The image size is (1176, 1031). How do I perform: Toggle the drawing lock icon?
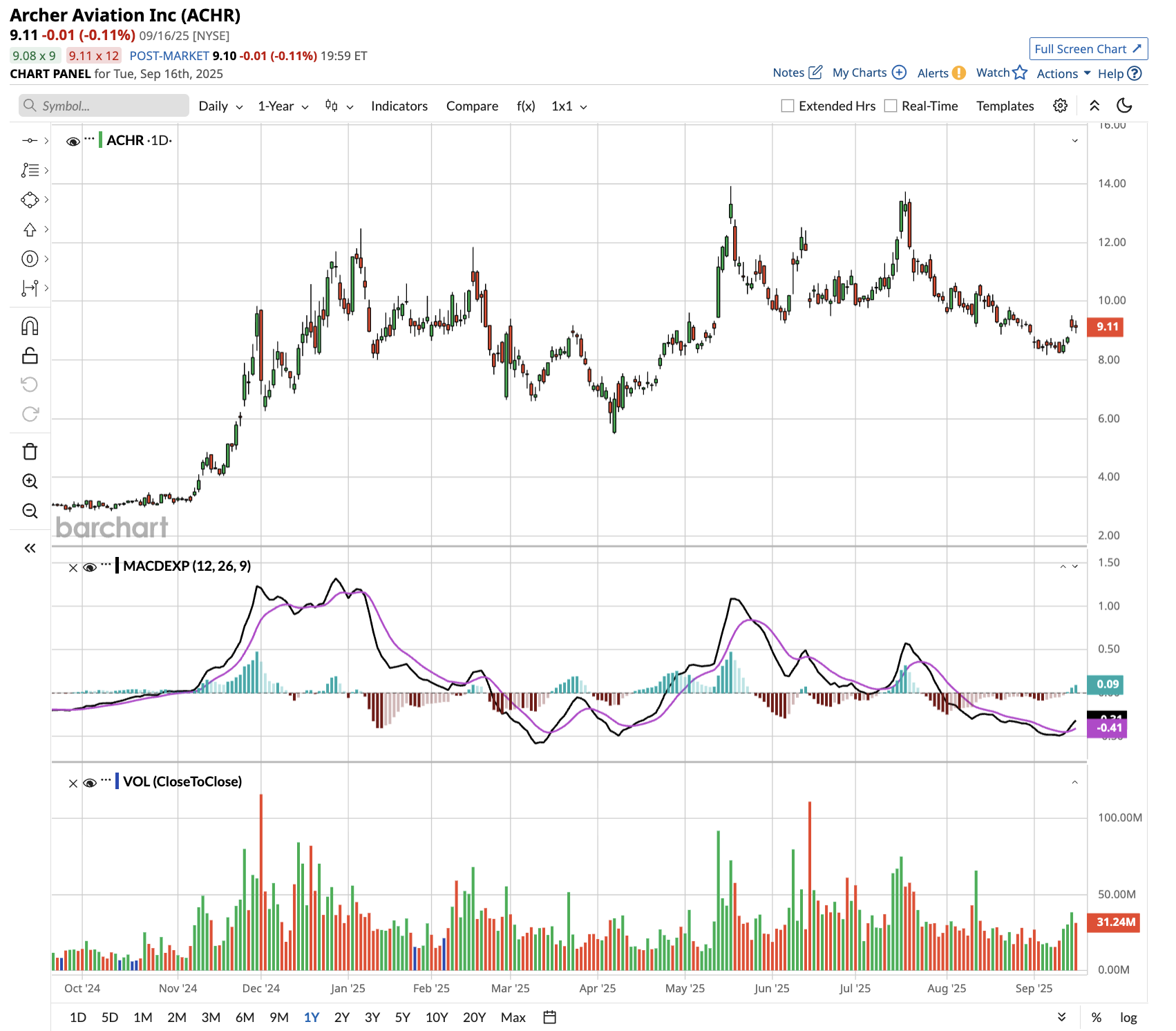(x=30, y=355)
